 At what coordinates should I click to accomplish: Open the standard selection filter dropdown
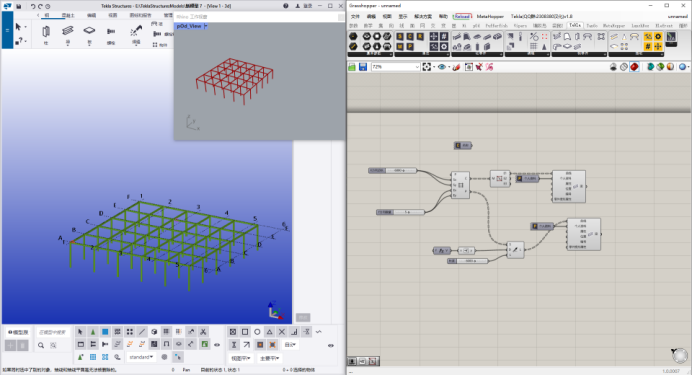(141, 357)
